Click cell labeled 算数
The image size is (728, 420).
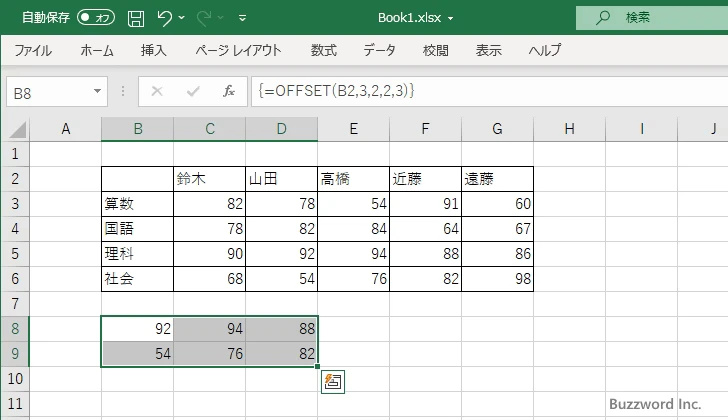point(137,204)
